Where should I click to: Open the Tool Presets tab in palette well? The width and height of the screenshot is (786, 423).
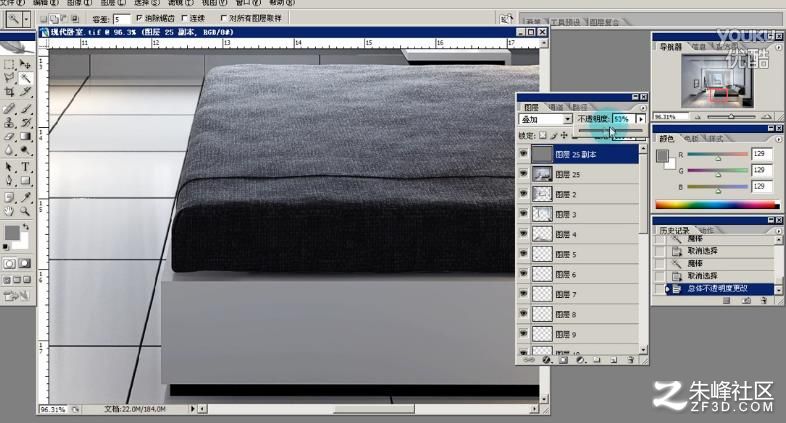pos(565,22)
